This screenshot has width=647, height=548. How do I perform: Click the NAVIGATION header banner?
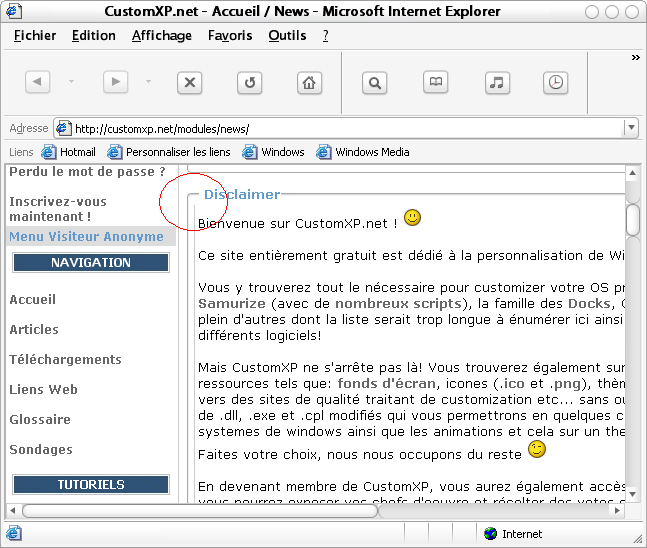click(x=91, y=262)
